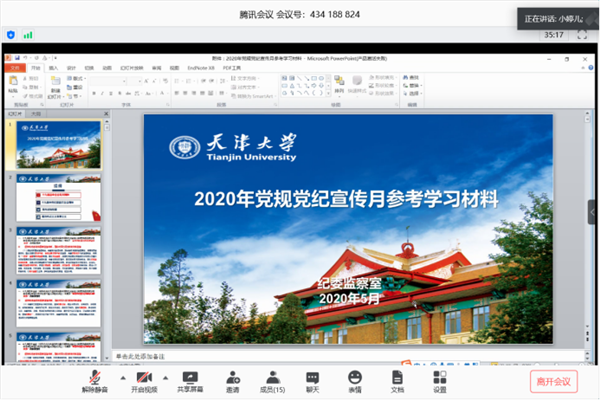Screen dimensions: 600x400
Task: Click the blue security shield icon
Action: pyautogui.click(x=11, y=35)
